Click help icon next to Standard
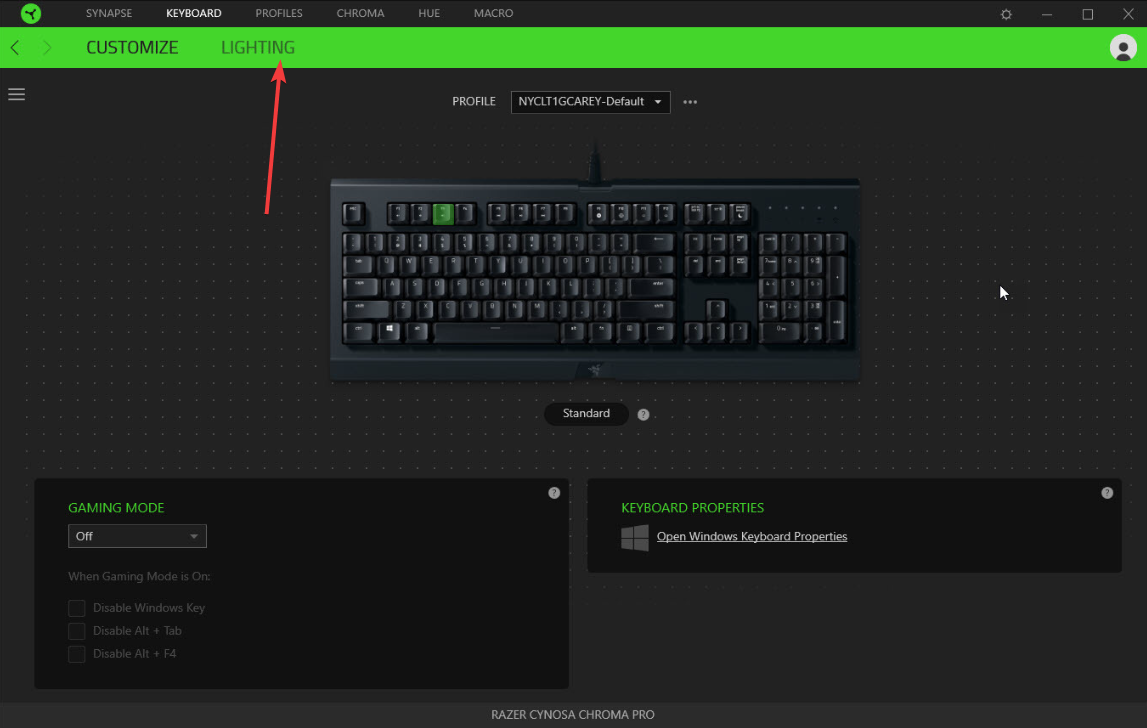 pyautogui.click(x=643, y=414)
